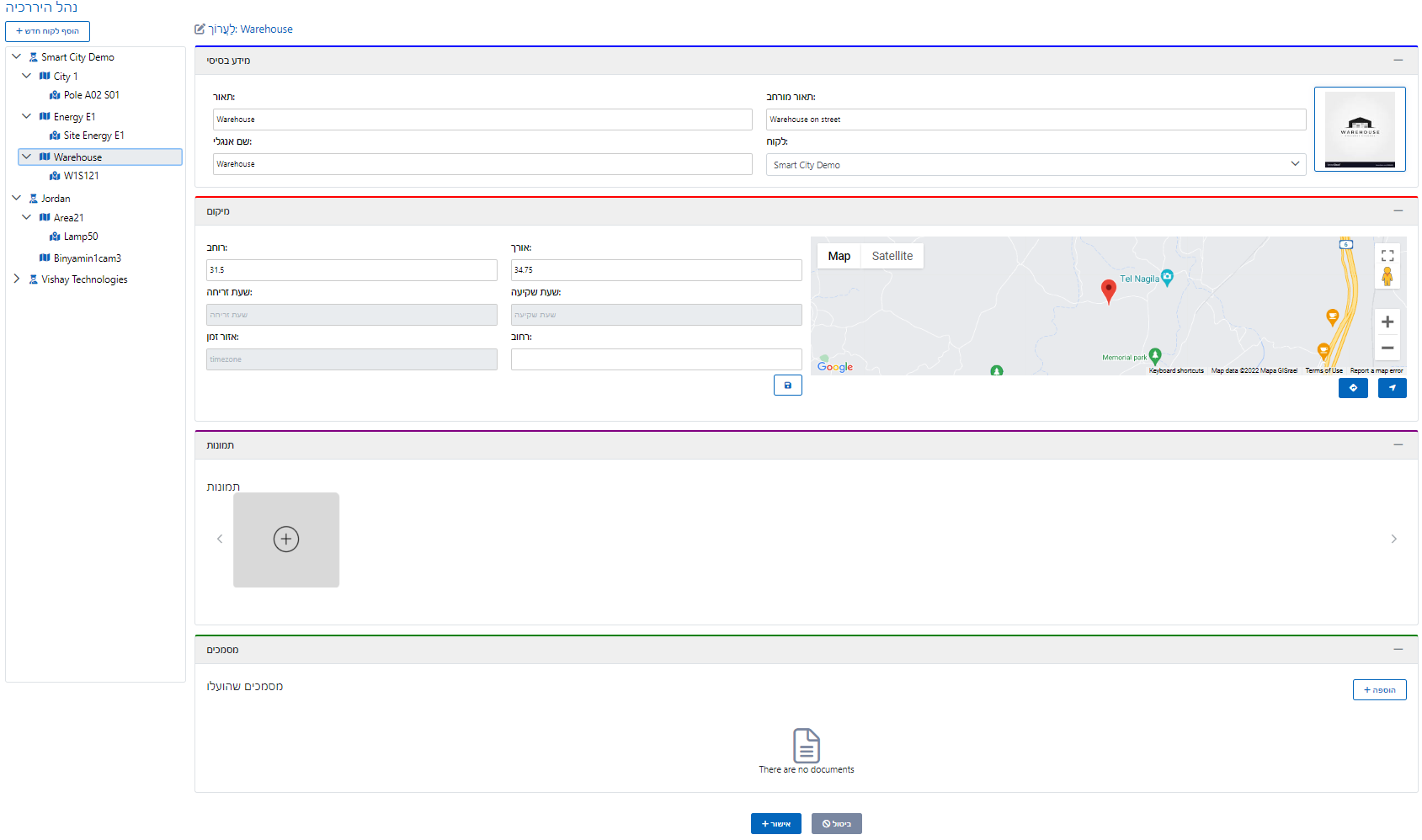Click the blue confirm button at the bottom
The image size is (1422, 840).
pos(775,824)
